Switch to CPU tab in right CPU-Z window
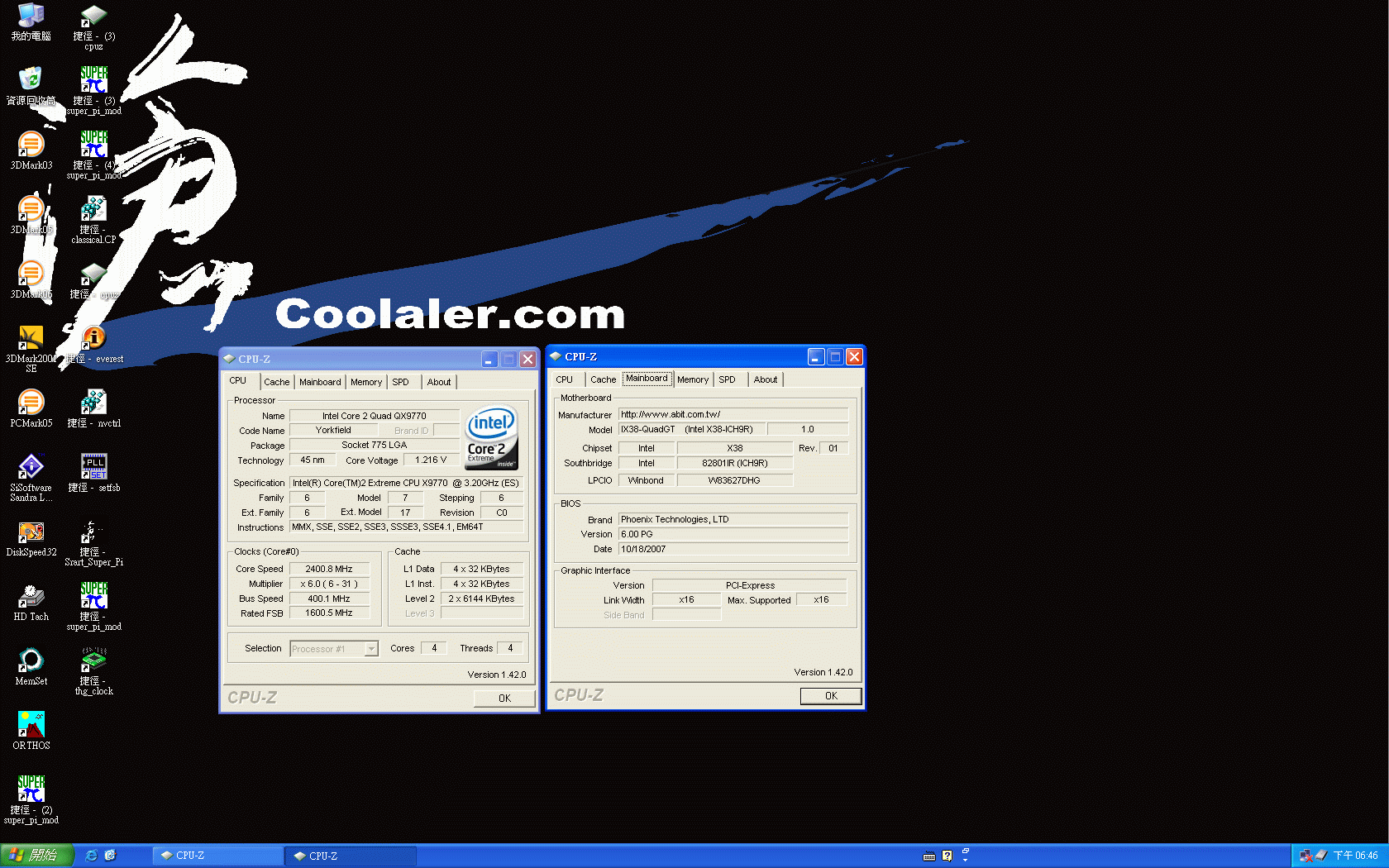This screenshot has height=868, width=1389. point(565,379)
